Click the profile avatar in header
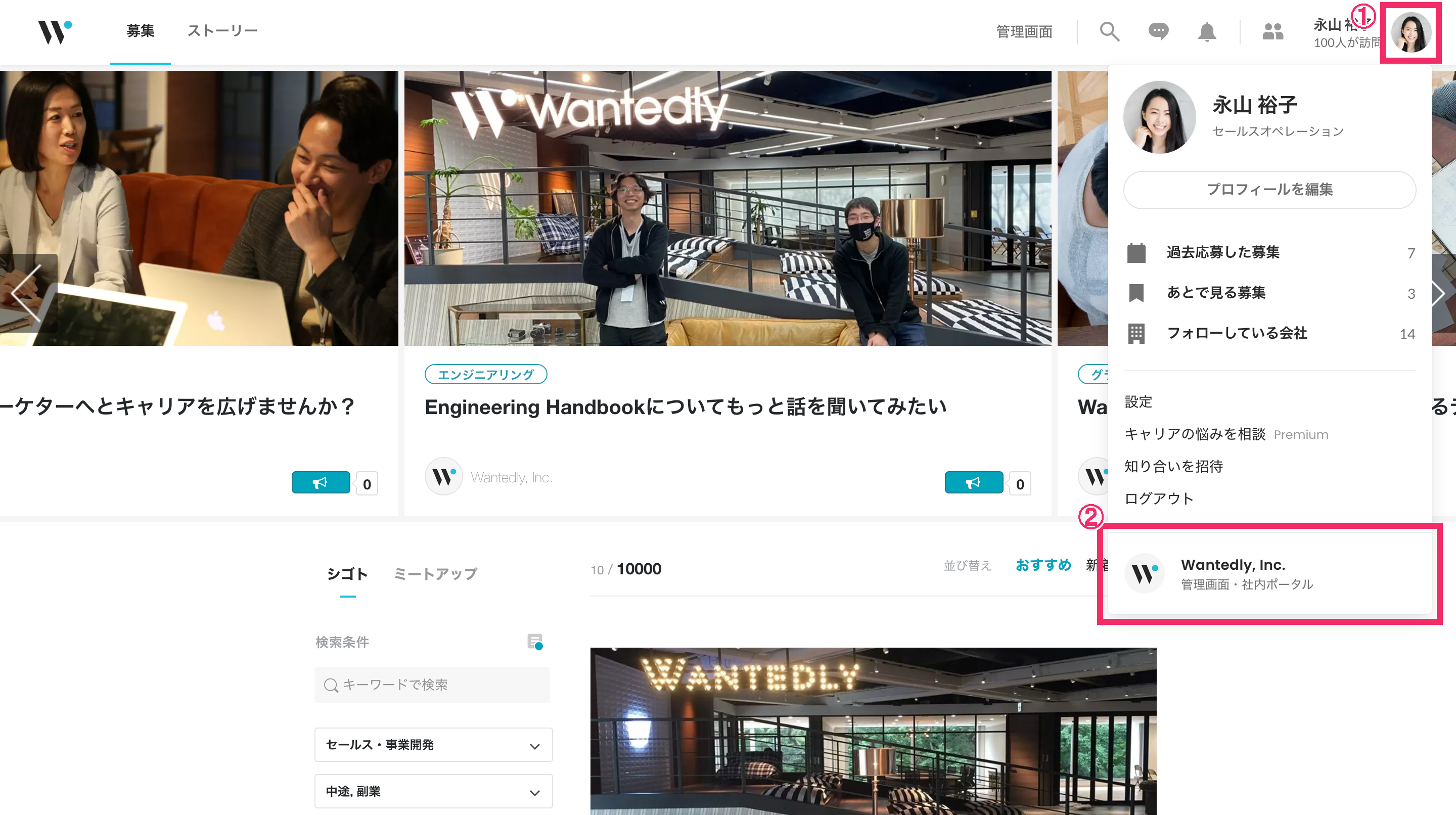Viewport: 1456px width, 815px height. 1411,33
